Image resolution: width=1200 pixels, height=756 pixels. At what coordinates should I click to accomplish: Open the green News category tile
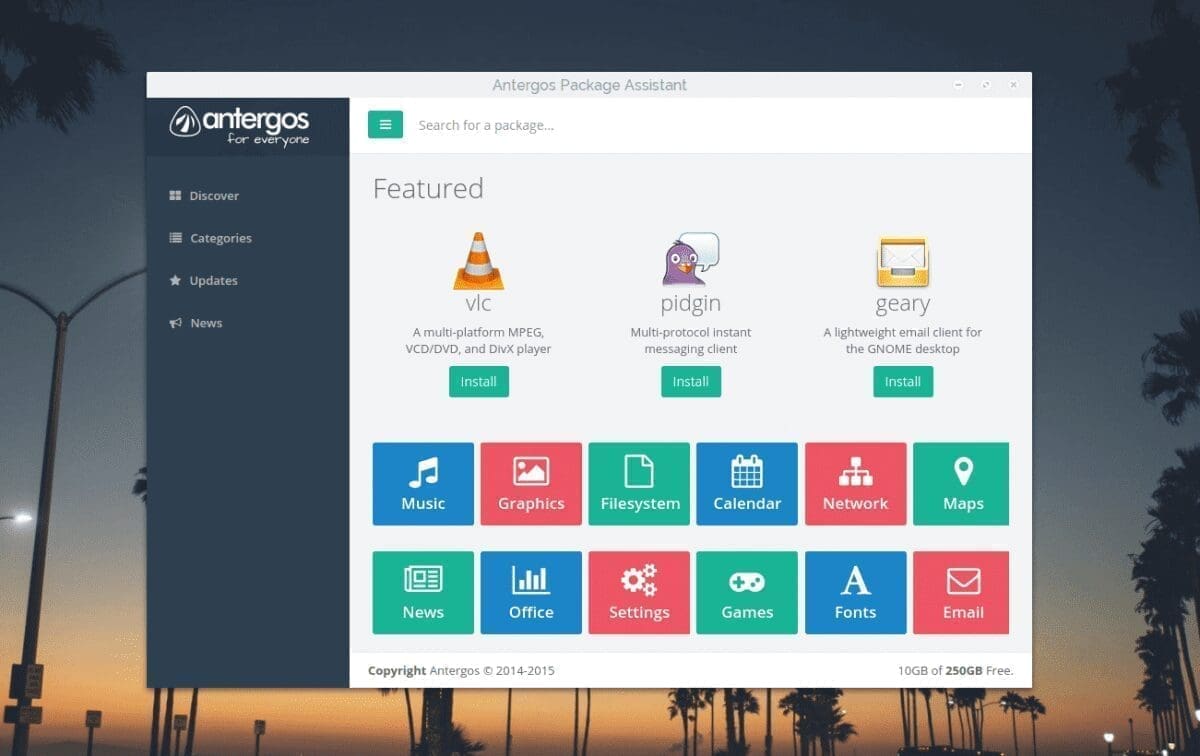423,593
